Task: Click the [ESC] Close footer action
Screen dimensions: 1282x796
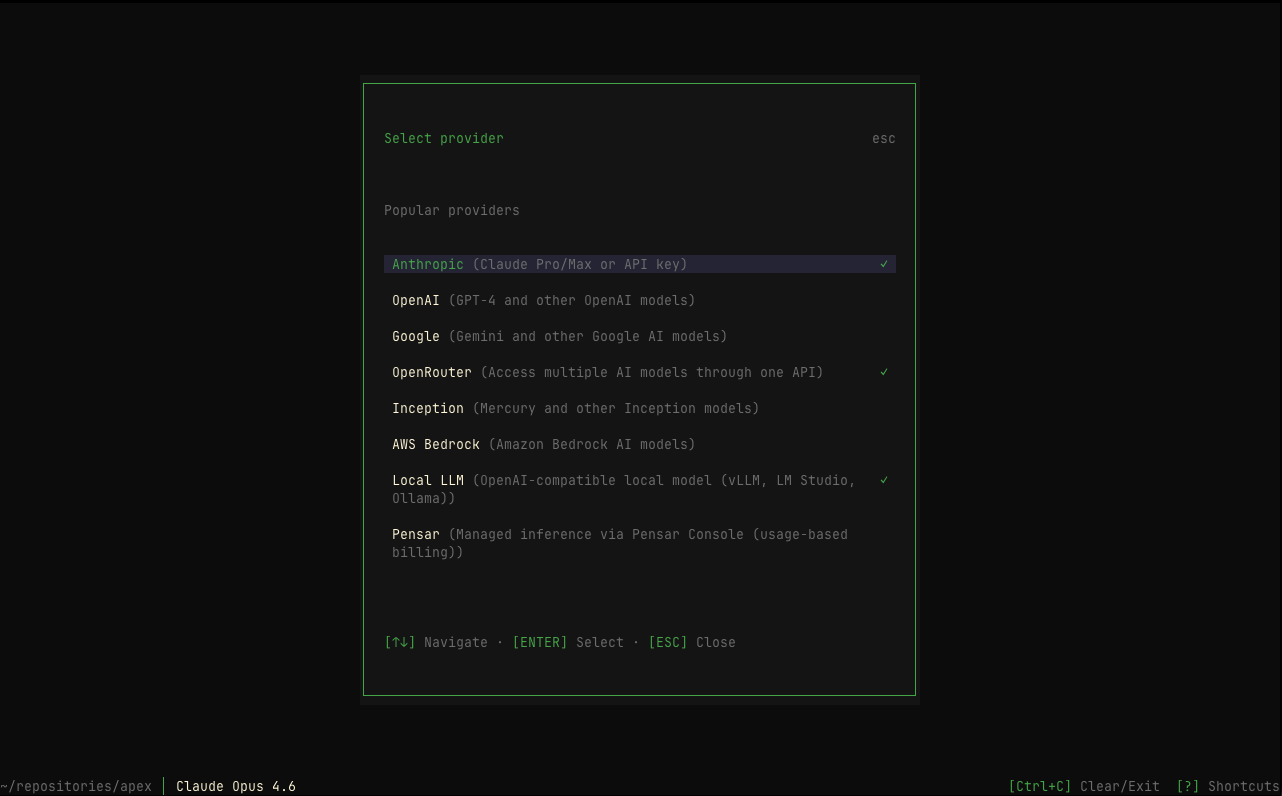Action: [x=692, y=642]
